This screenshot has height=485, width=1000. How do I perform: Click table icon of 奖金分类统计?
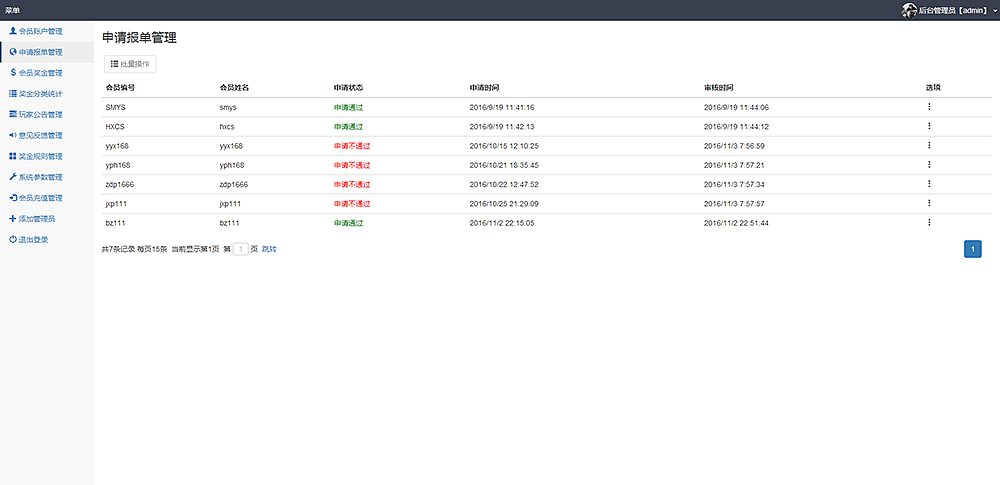pos(13,94)
